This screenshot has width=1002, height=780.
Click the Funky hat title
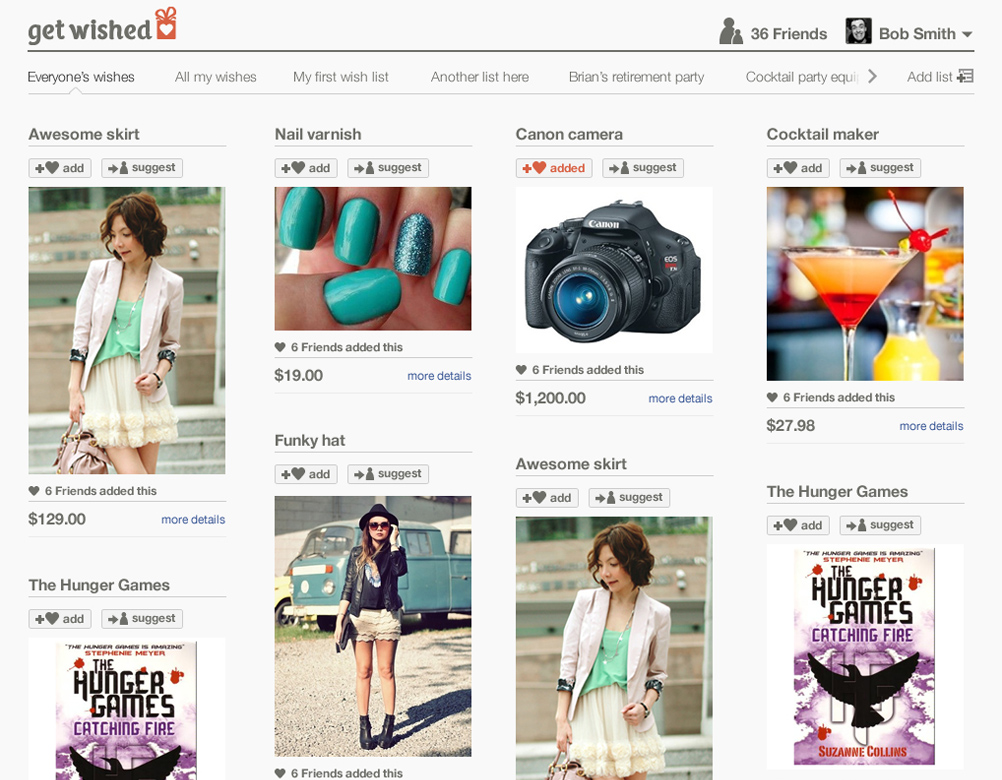click(x=309, y=440)
